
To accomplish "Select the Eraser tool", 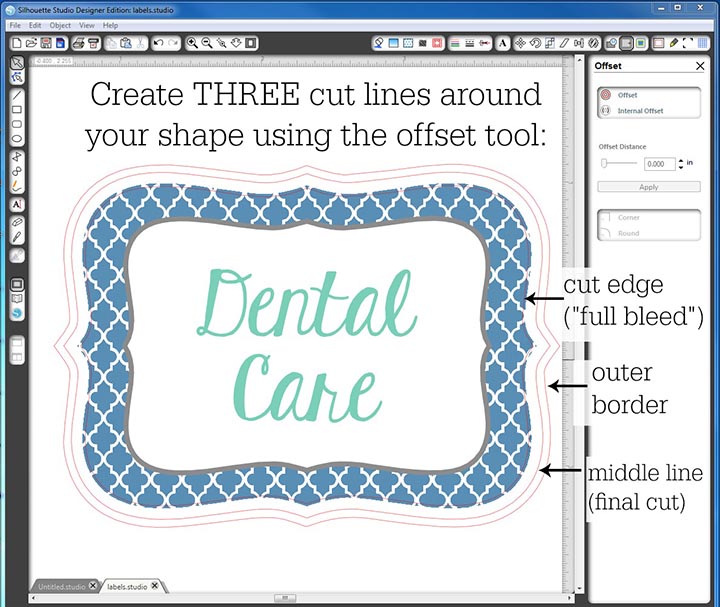I will (17, 222).
